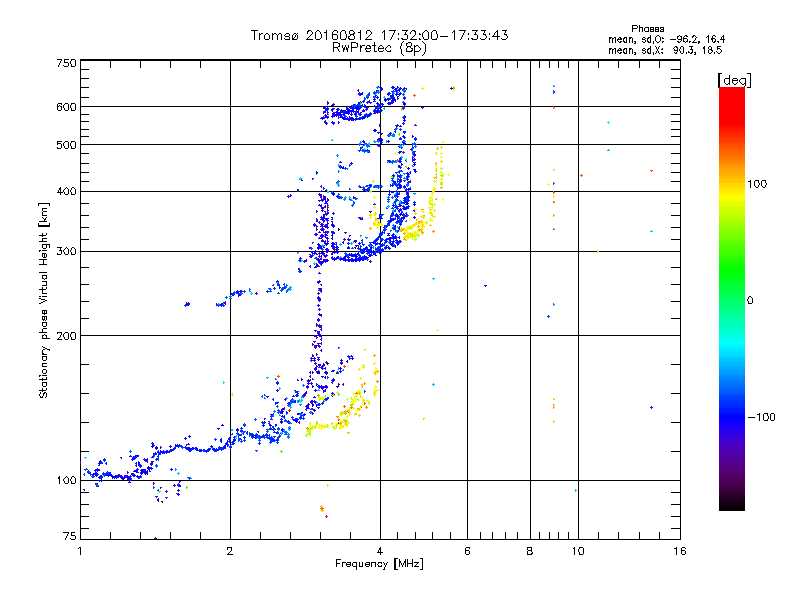Click the x-axis label '10'
This screenshot has width=800, height=600.
click(578, 551)
